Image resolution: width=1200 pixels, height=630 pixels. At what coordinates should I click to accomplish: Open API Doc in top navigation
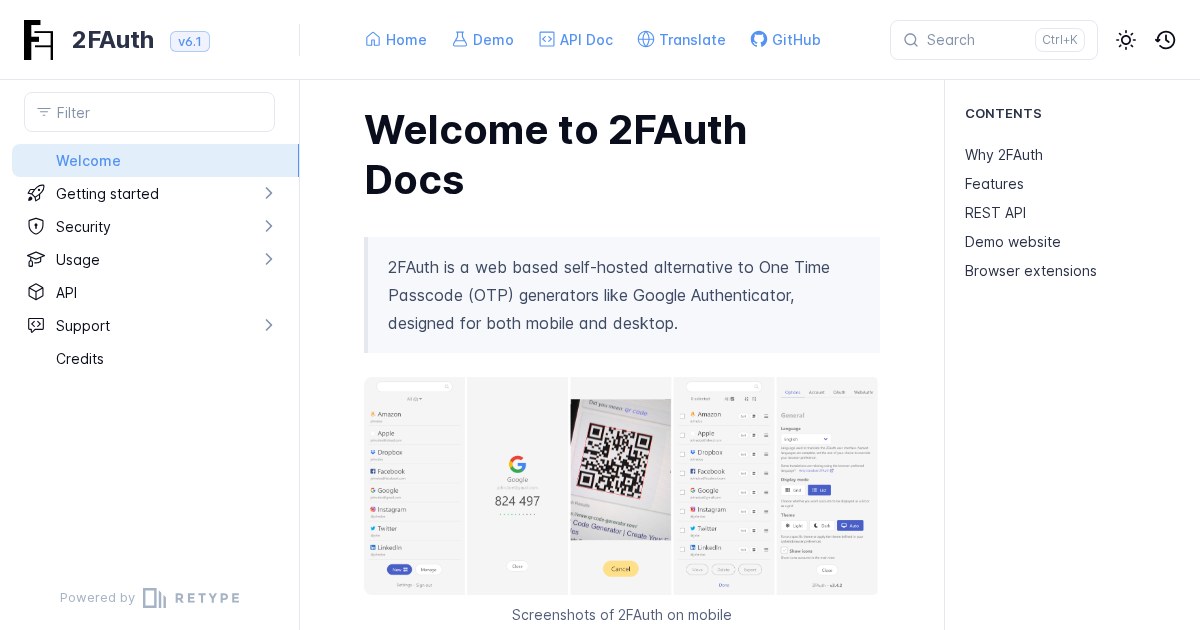[x=576, y=40]
